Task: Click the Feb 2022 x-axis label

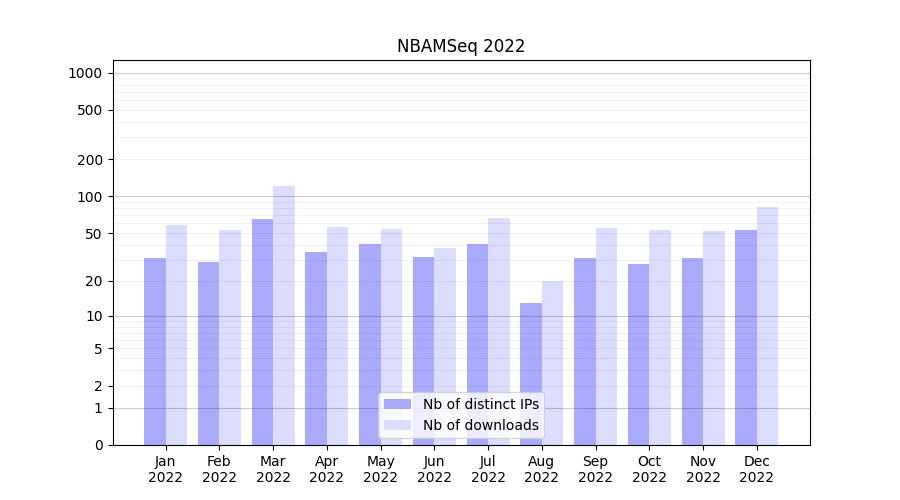Action: point(219,469)
